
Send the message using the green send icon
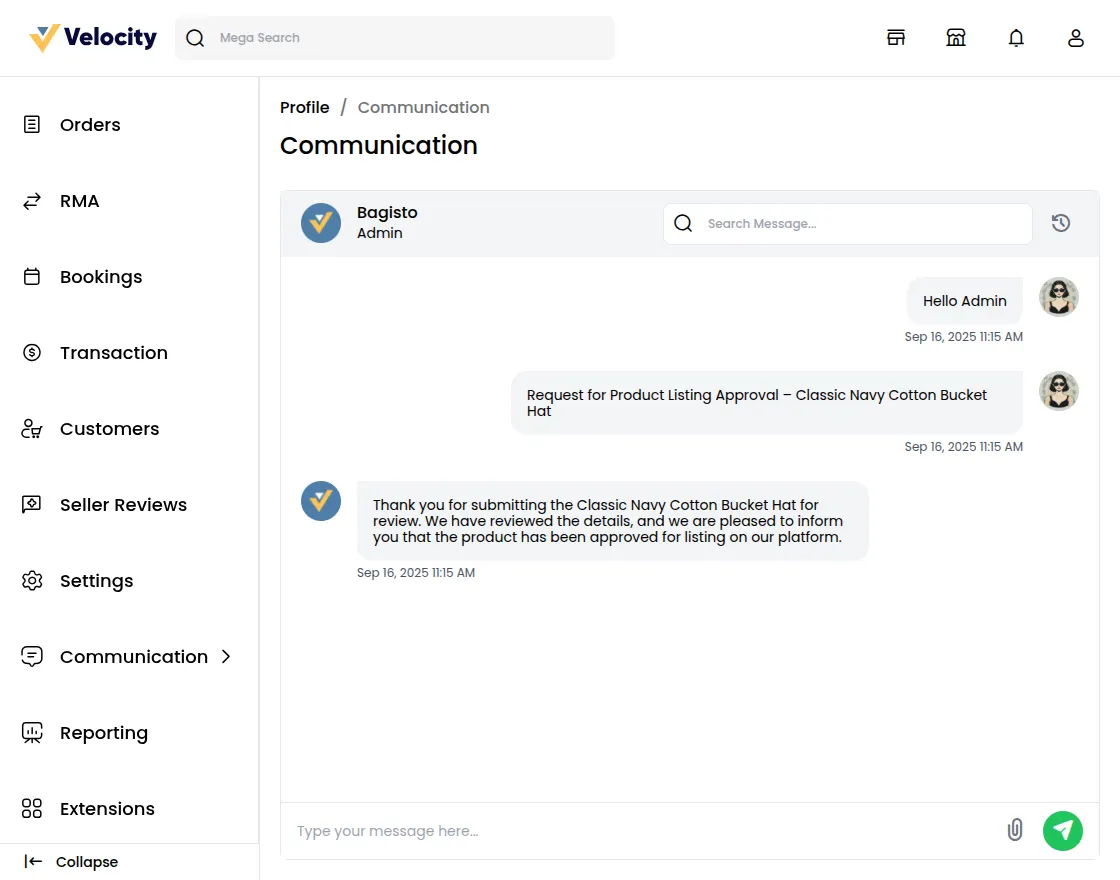[x=1063, y=831]
